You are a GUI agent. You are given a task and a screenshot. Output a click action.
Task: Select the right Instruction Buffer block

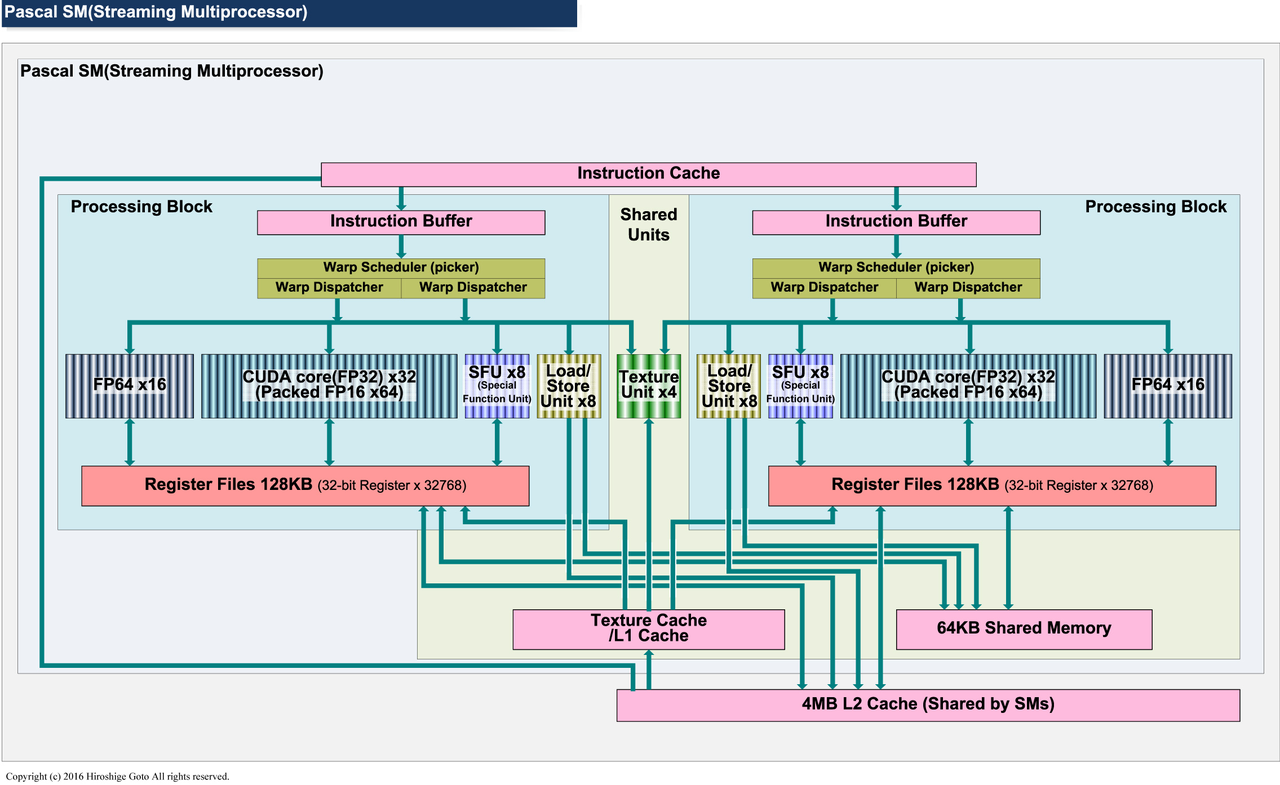pyautogui.click(x=896, y=221)
